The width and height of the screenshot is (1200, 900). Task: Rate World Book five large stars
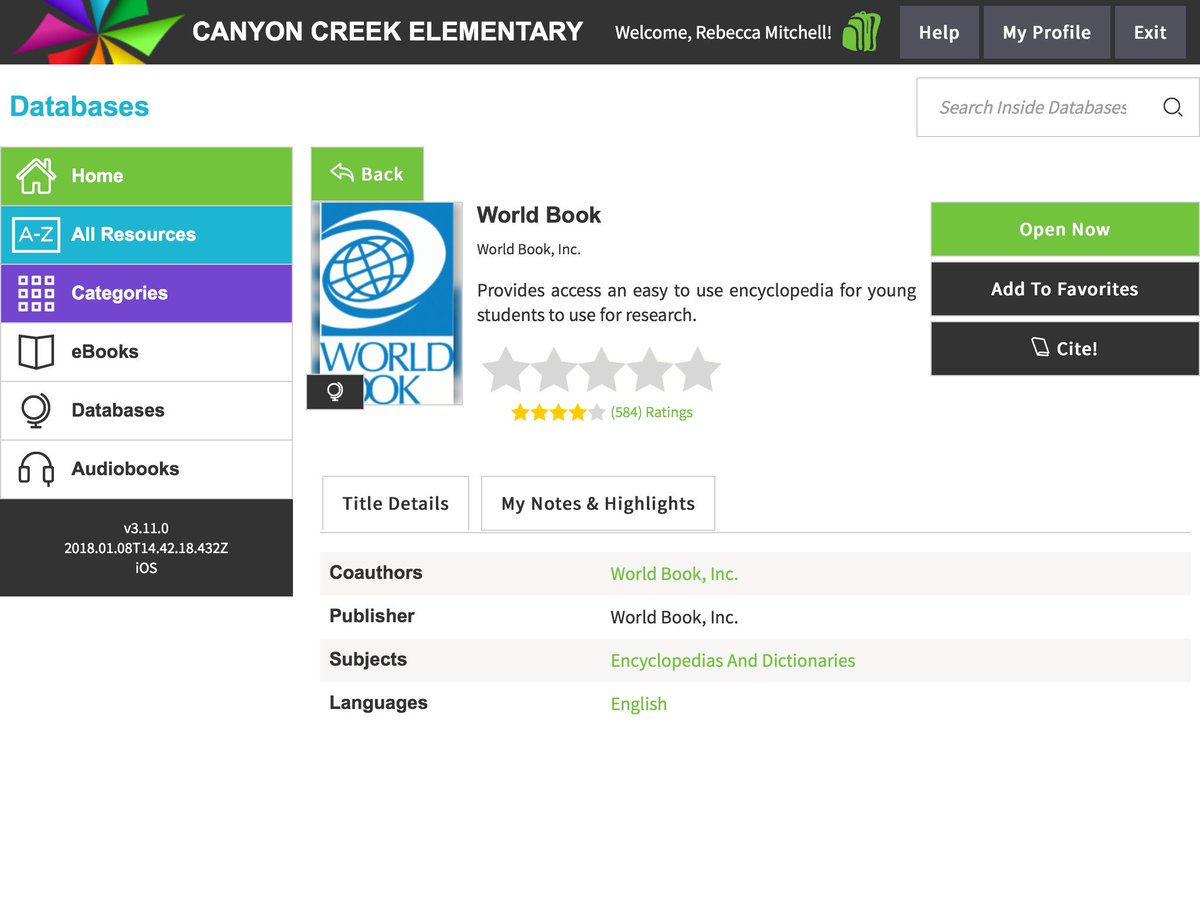[x=698, y=370]
